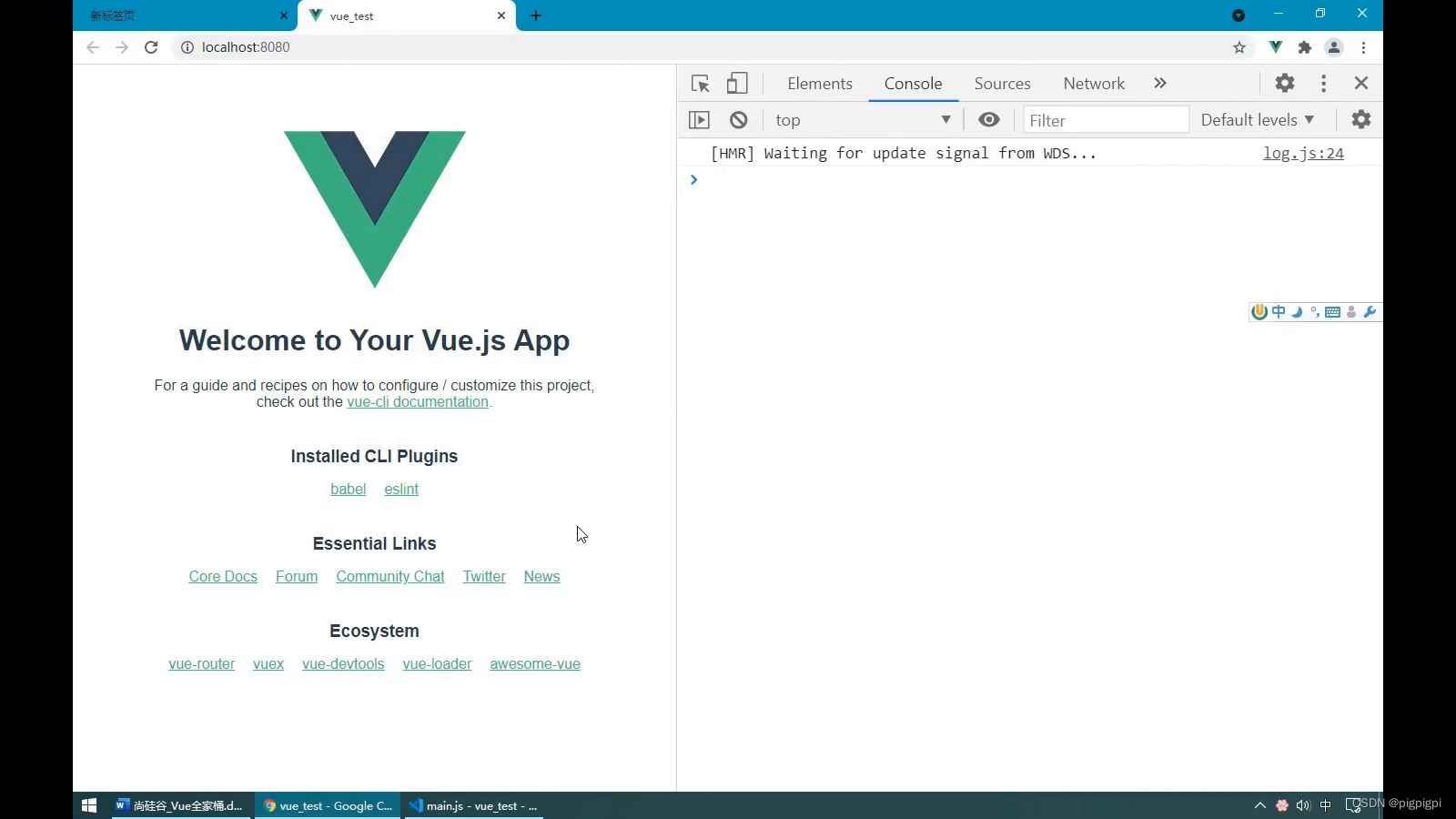Open a new browser tab
1456x819 pixels.
tap(536, 15)
